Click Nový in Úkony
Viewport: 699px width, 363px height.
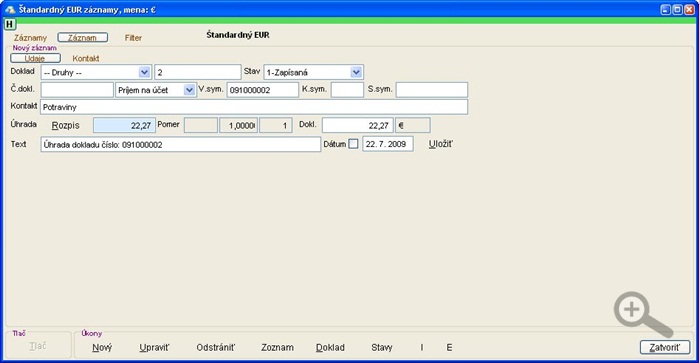tap(102, 347)
